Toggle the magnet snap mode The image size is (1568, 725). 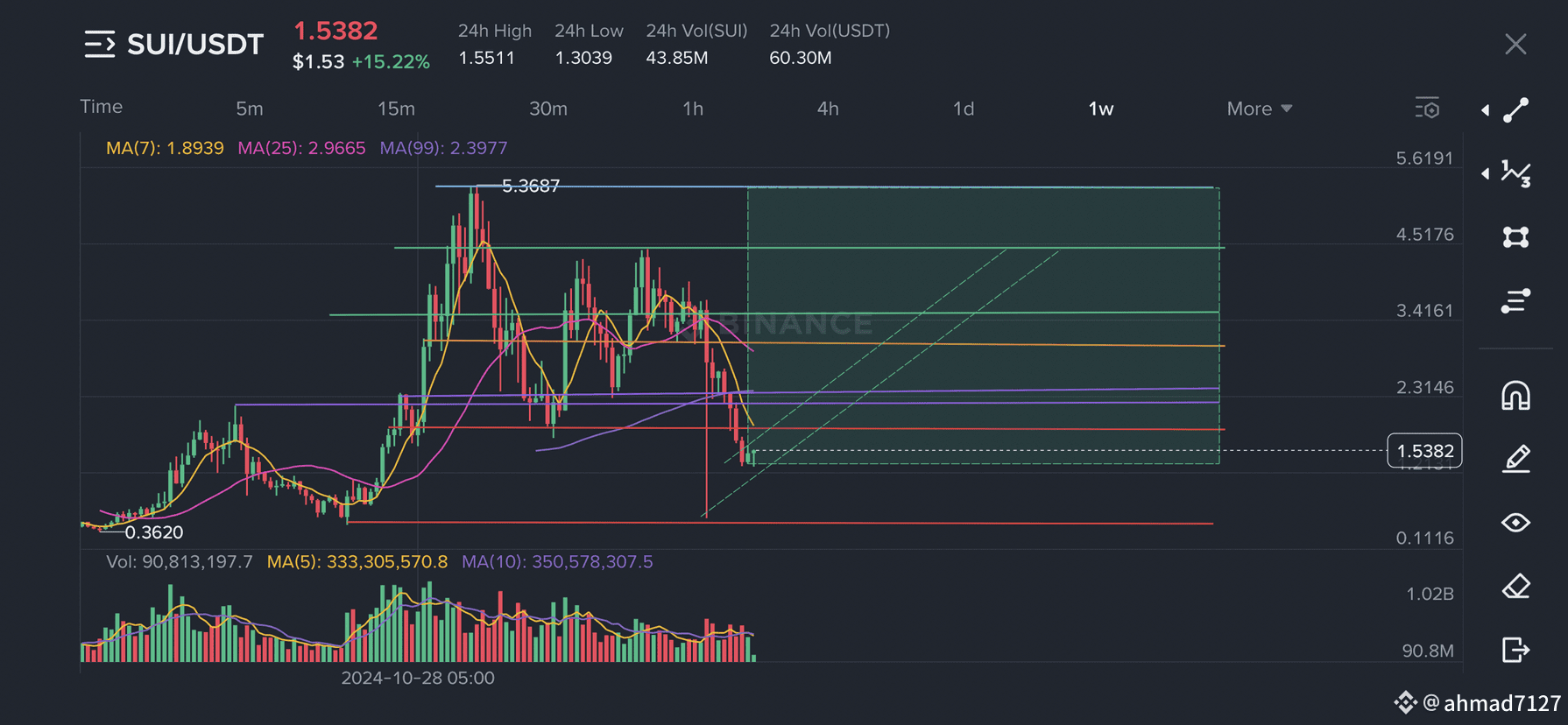(1516, 396)
